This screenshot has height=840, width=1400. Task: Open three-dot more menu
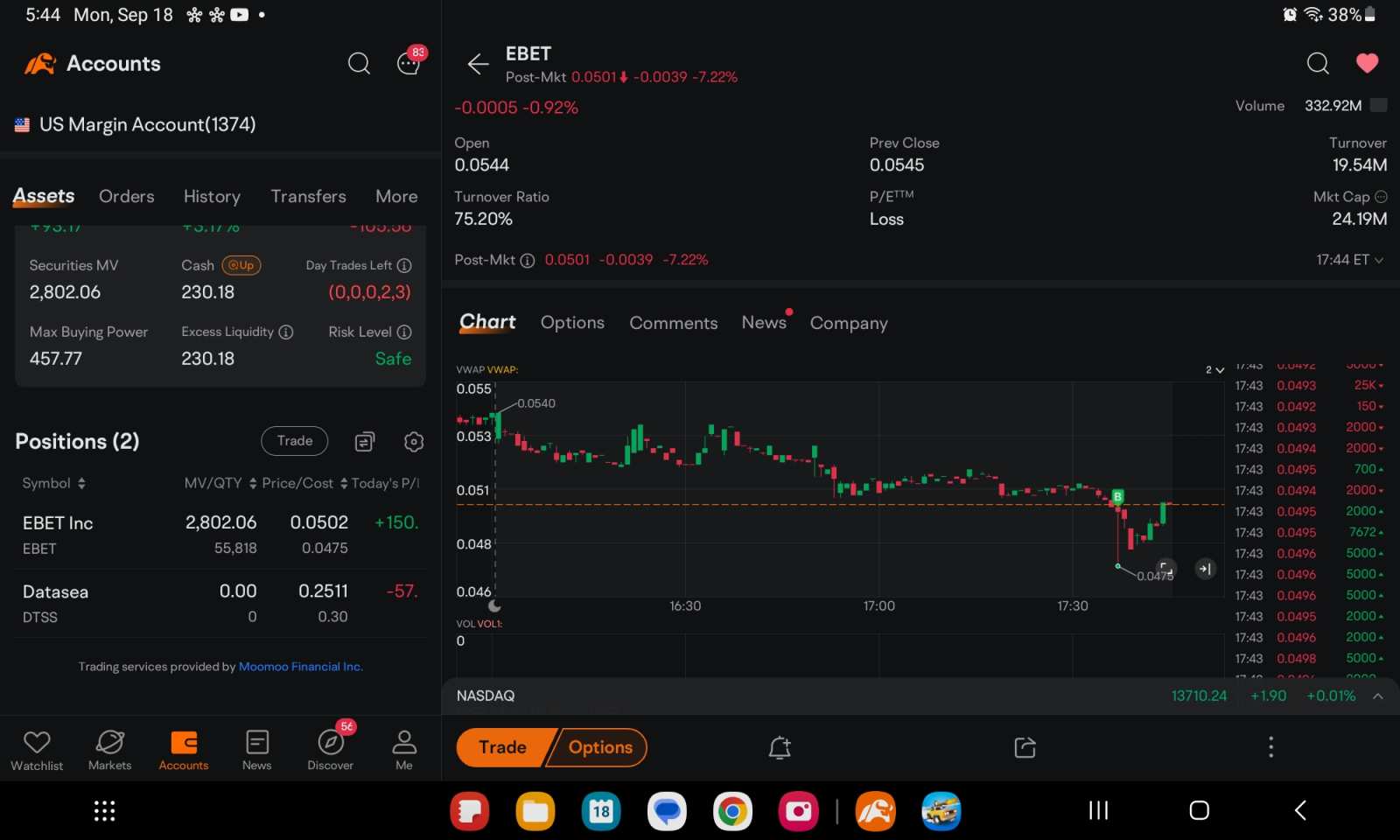1270,746
